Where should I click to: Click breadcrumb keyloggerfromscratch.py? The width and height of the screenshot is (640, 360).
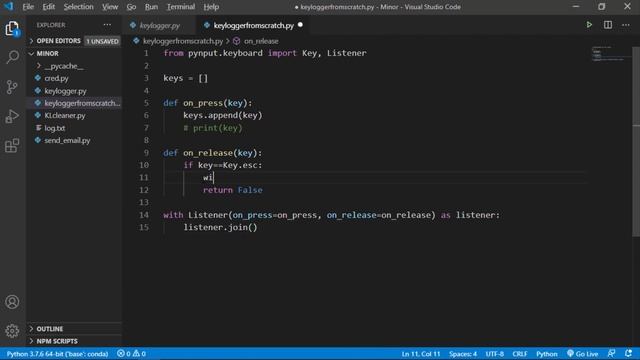click(183, 41)
